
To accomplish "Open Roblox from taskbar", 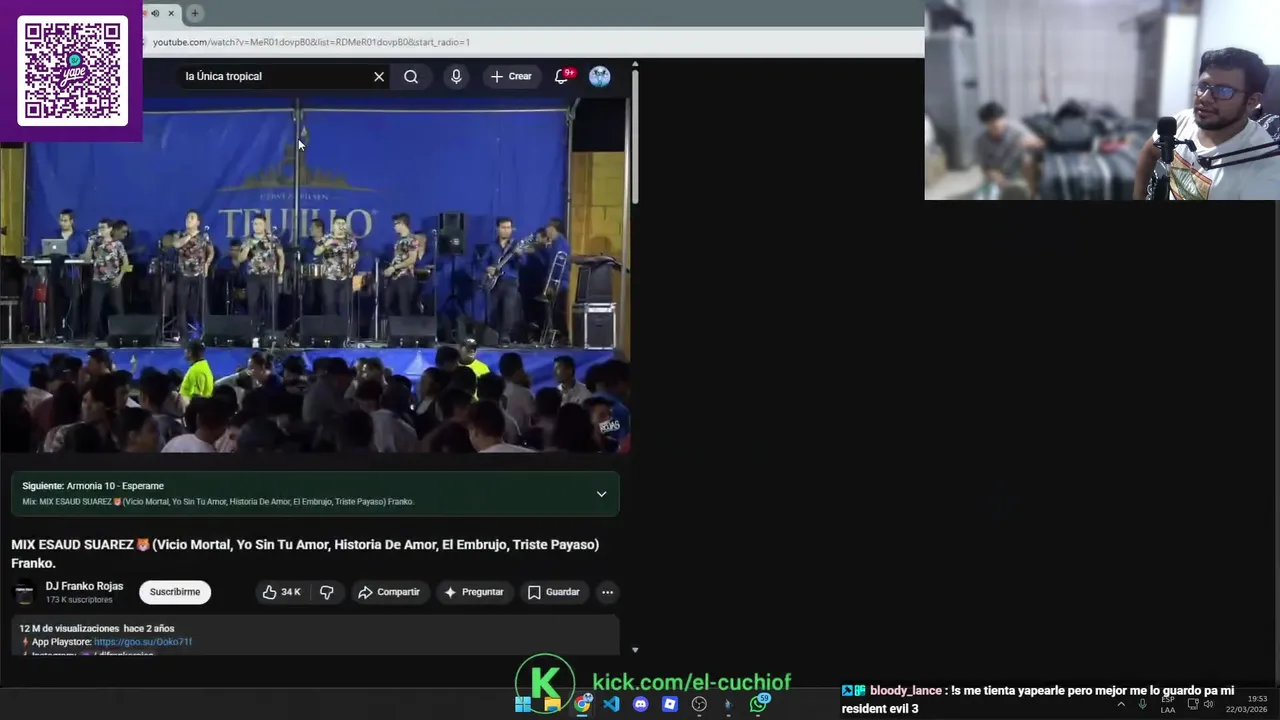I will (x=670, y=704).
